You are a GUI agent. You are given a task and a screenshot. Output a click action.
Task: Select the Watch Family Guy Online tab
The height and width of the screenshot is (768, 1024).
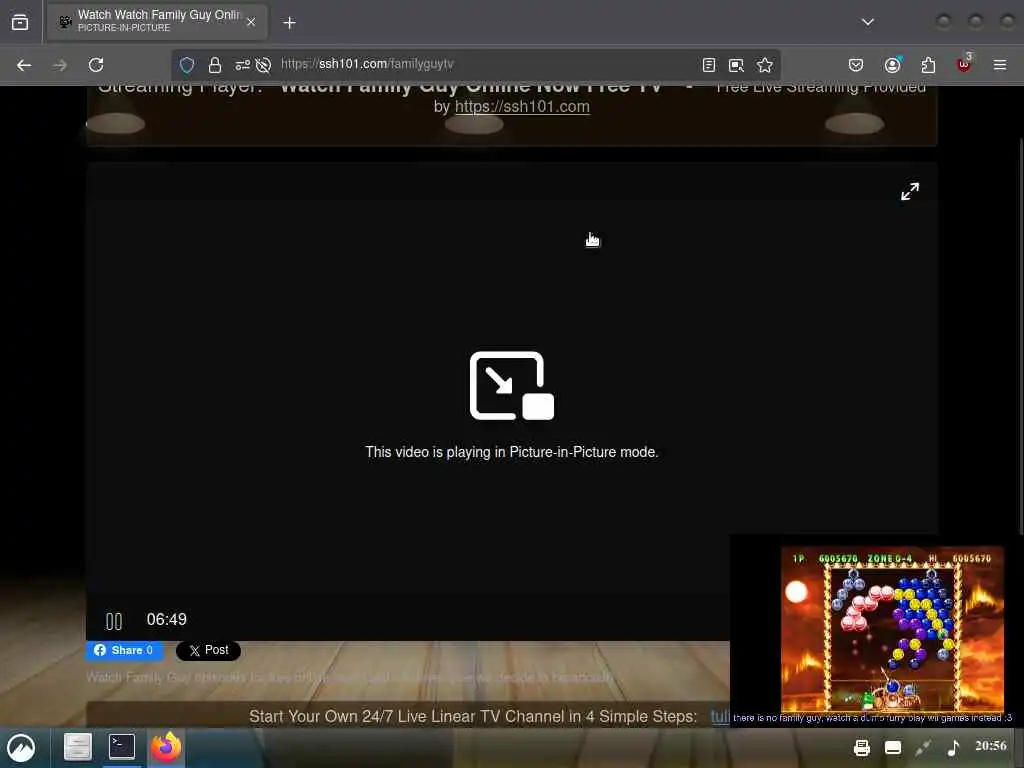[157, 22]
